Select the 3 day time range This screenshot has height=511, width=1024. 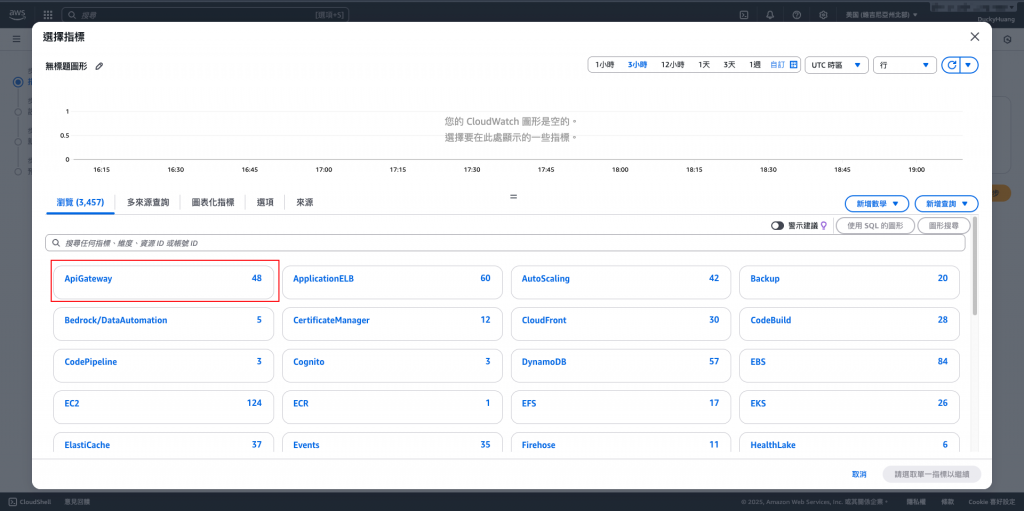[x=729, y=65]
